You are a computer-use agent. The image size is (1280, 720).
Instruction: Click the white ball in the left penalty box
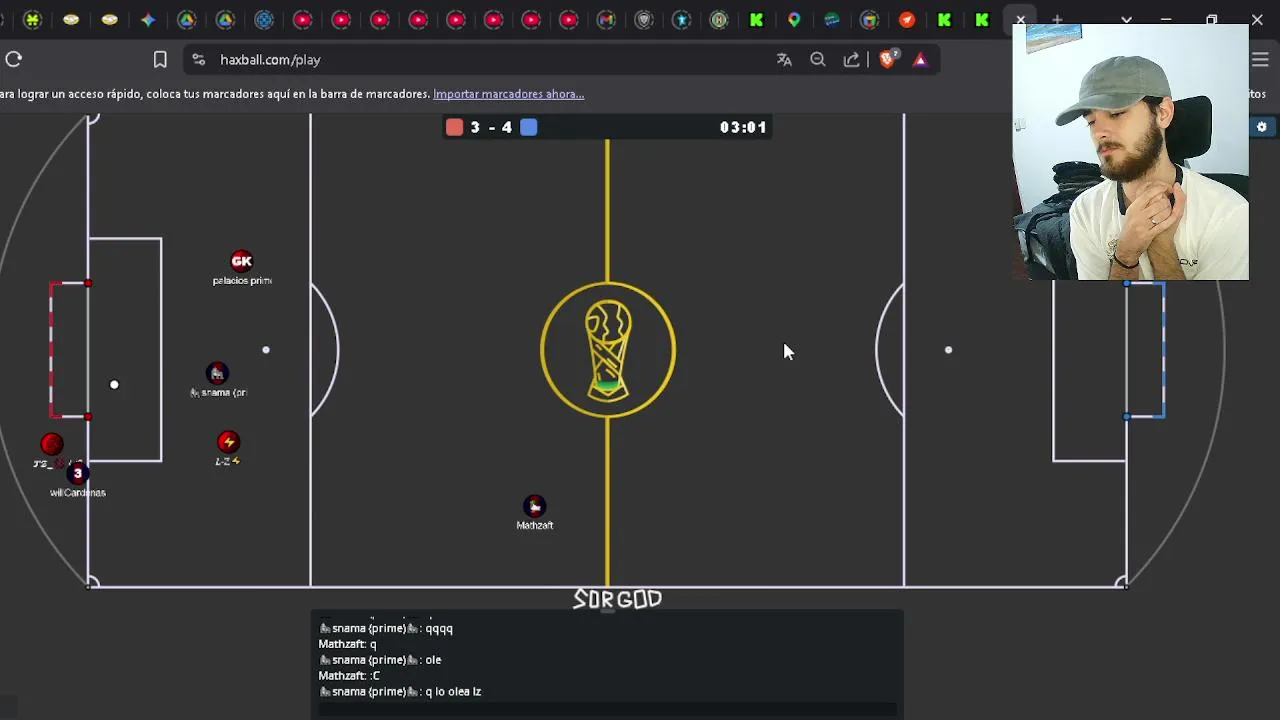pos(114,385)
